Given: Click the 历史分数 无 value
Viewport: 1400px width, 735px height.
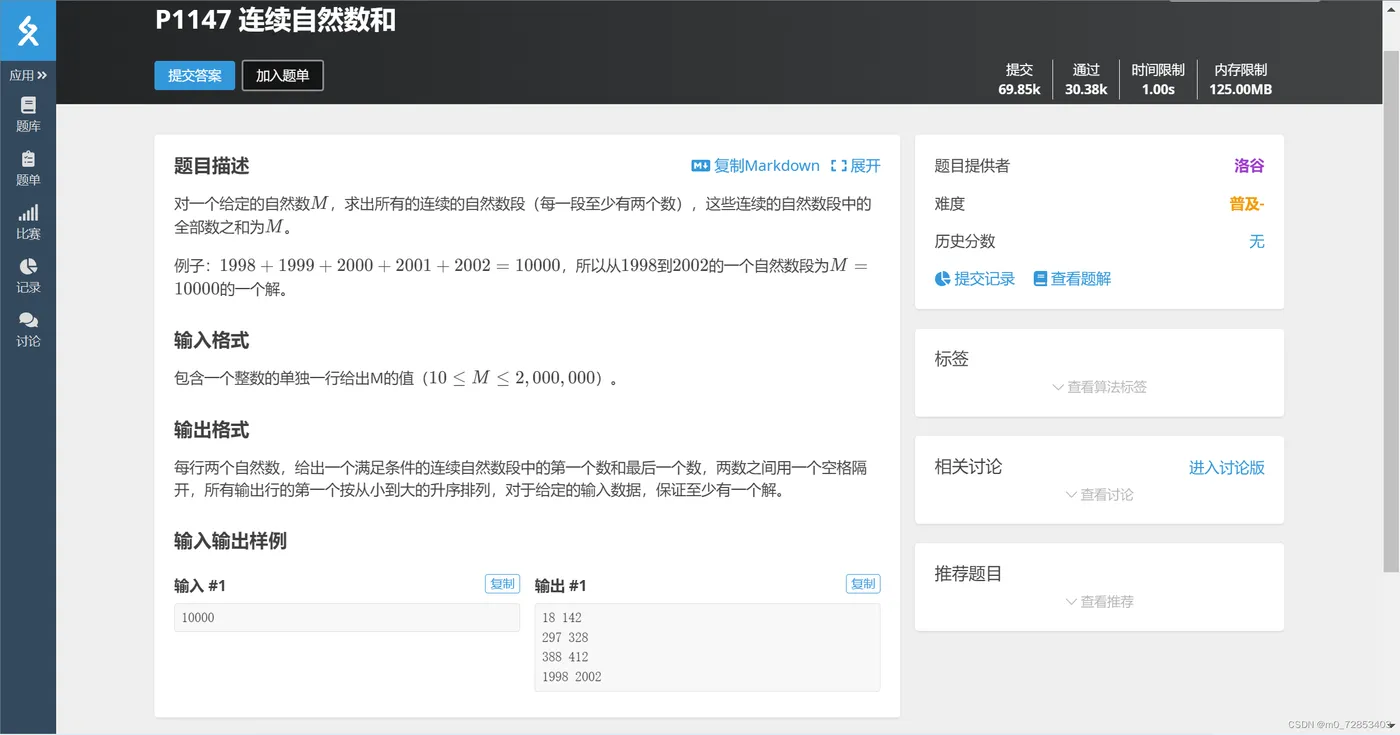Looking at the screenshot, I should coord(1257,242).
